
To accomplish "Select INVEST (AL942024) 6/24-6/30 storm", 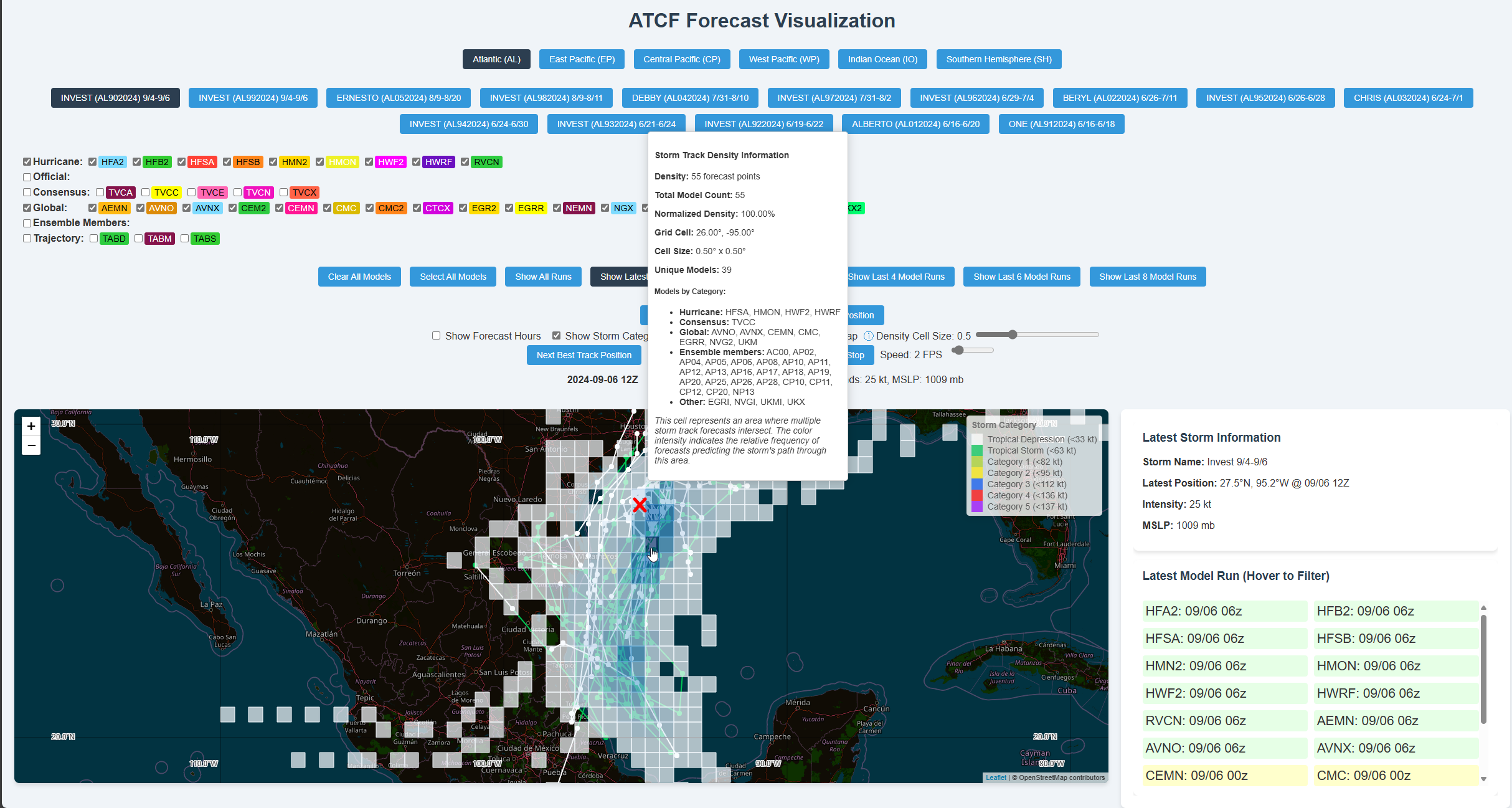I will tap(469, 124).
